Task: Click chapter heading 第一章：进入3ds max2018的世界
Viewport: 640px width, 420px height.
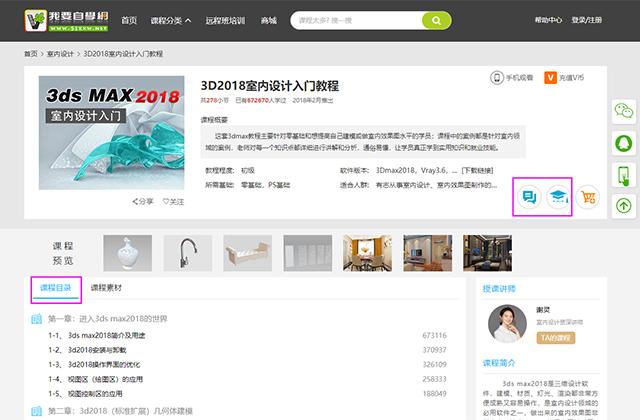Action: (108, 319)
